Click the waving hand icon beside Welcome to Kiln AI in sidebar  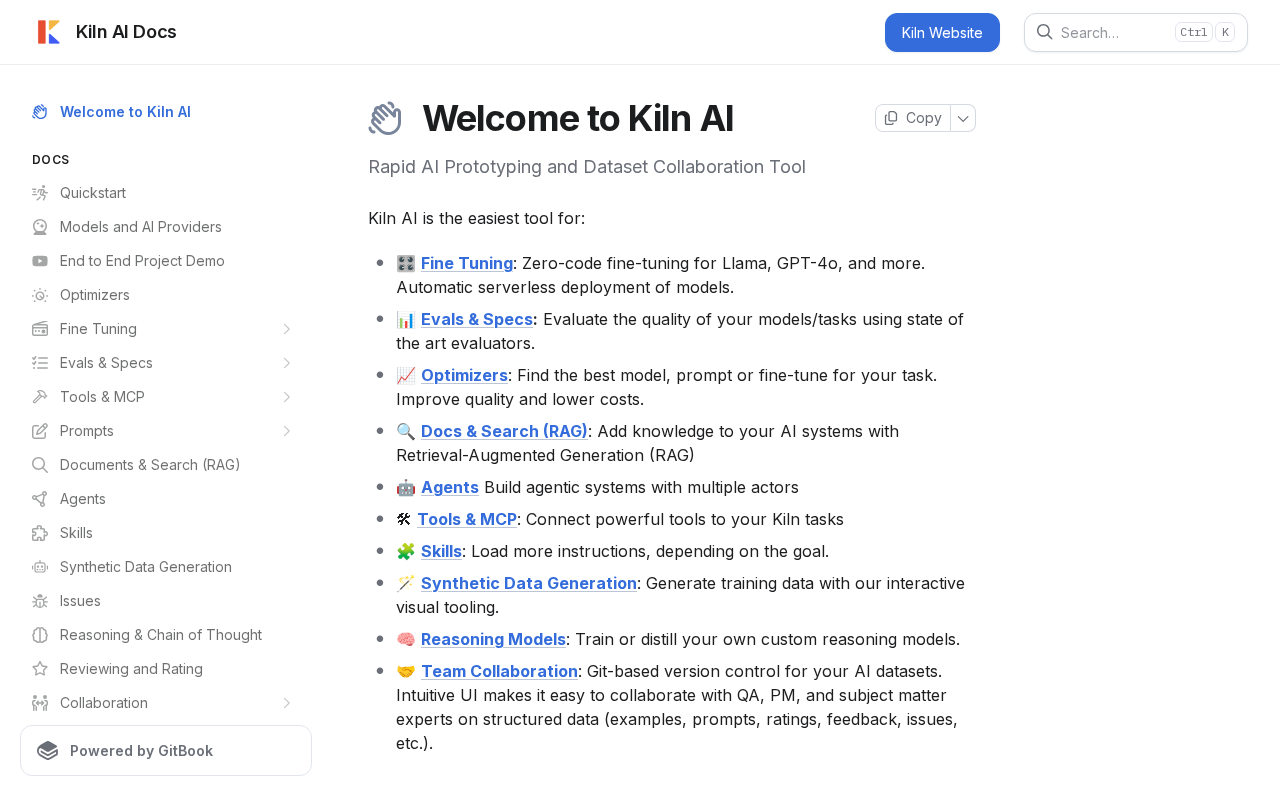(40, 112)
